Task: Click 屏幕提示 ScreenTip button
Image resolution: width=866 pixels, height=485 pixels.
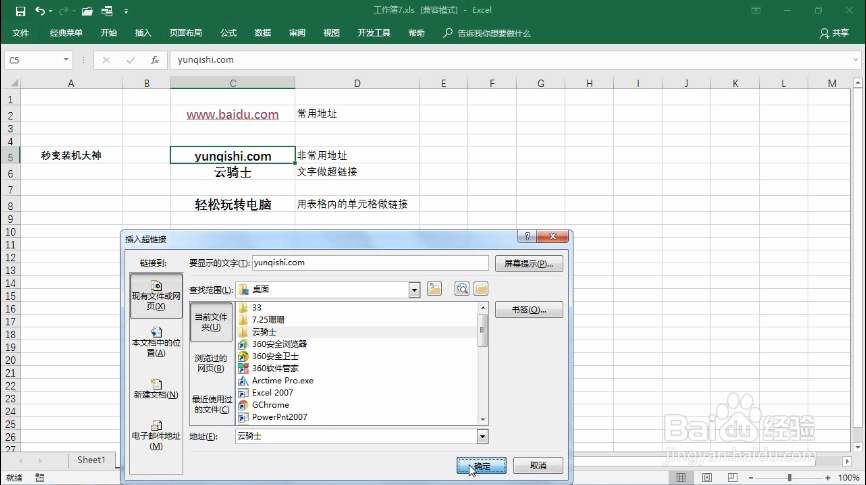Action: point(529,263)
